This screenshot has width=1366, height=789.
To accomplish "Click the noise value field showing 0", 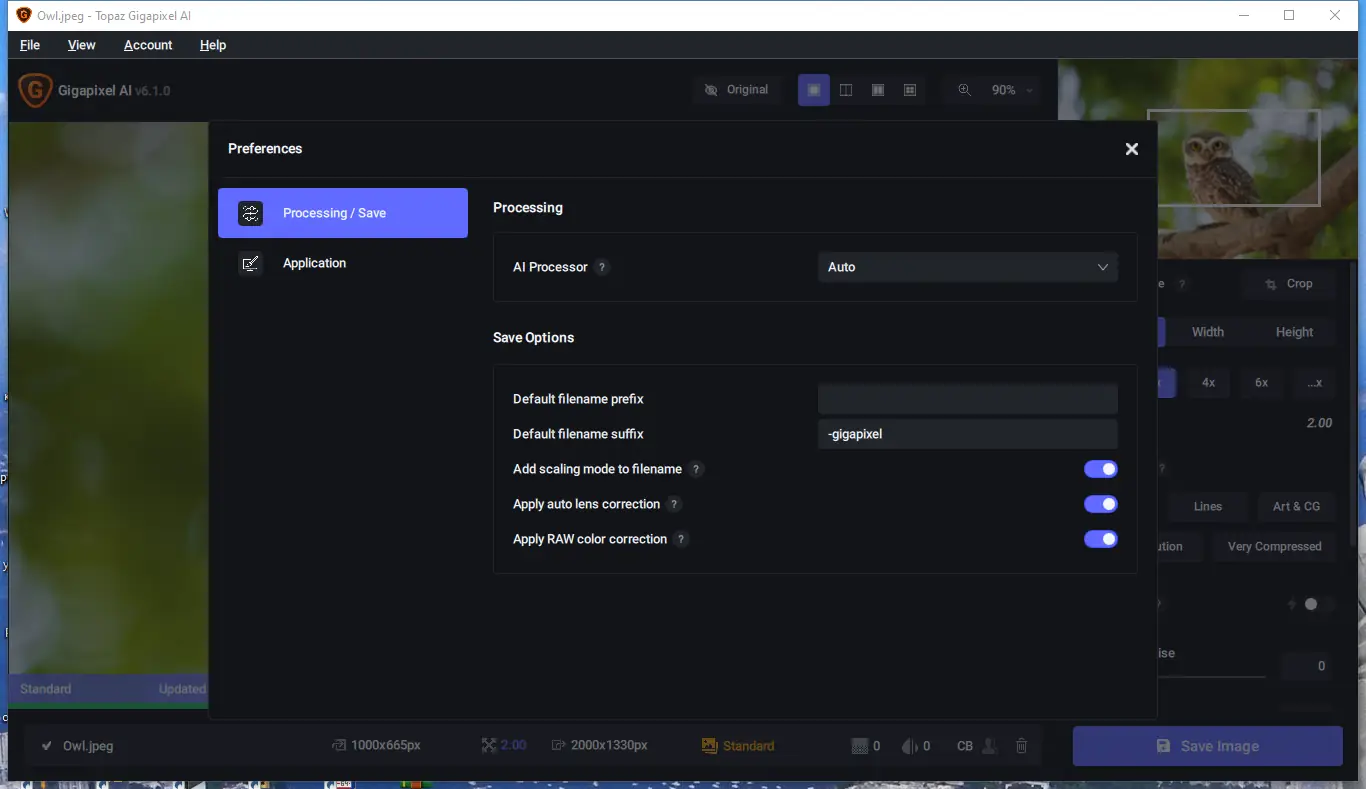I will 1308,666.
